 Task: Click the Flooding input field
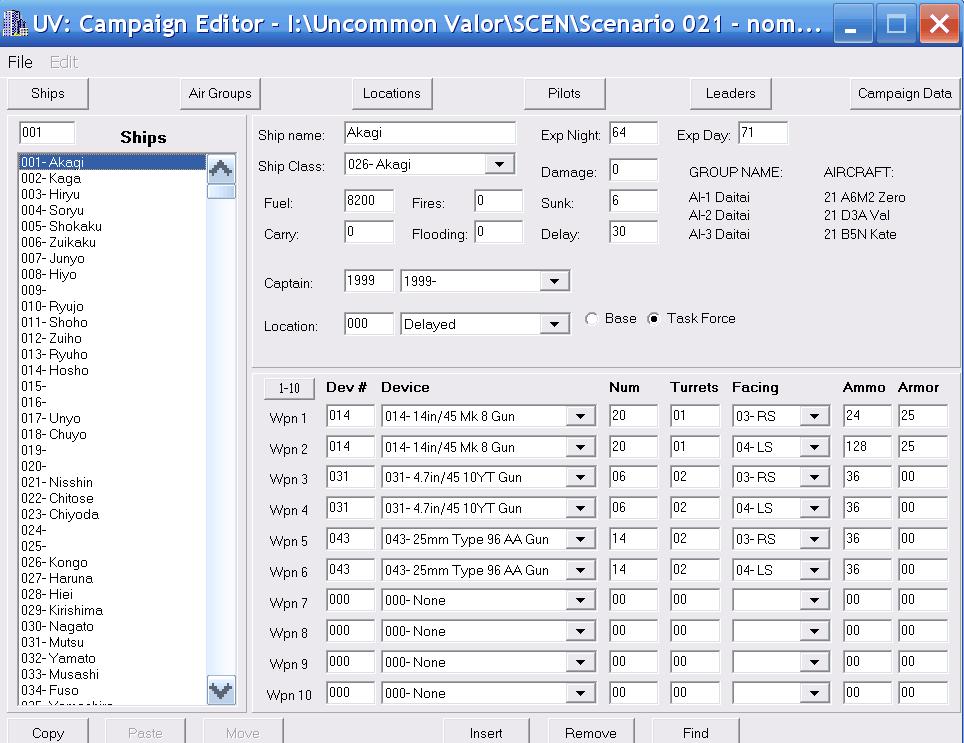499,232
